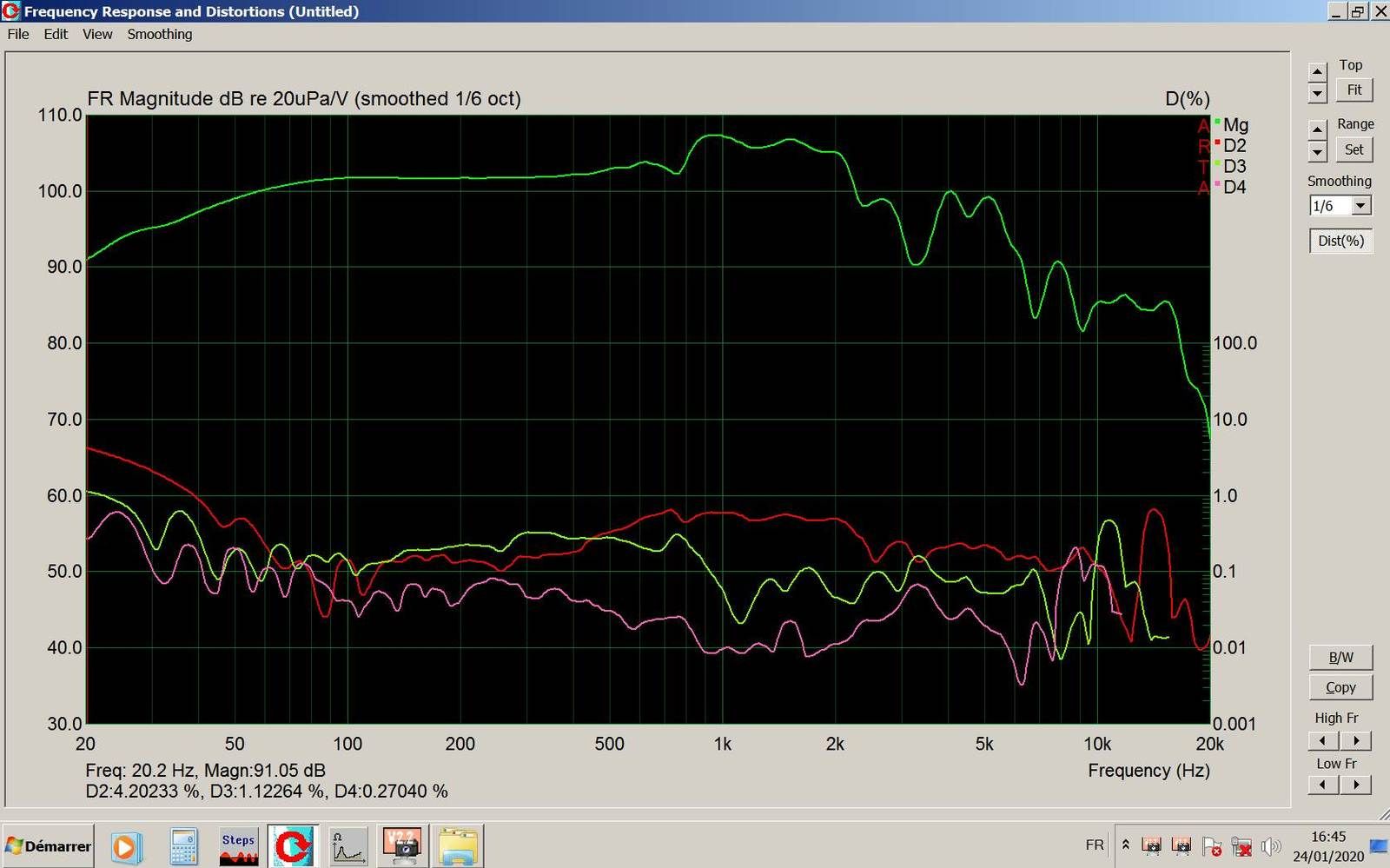Open the file explorer folder taskbar icon

click(x=458, y=847)
